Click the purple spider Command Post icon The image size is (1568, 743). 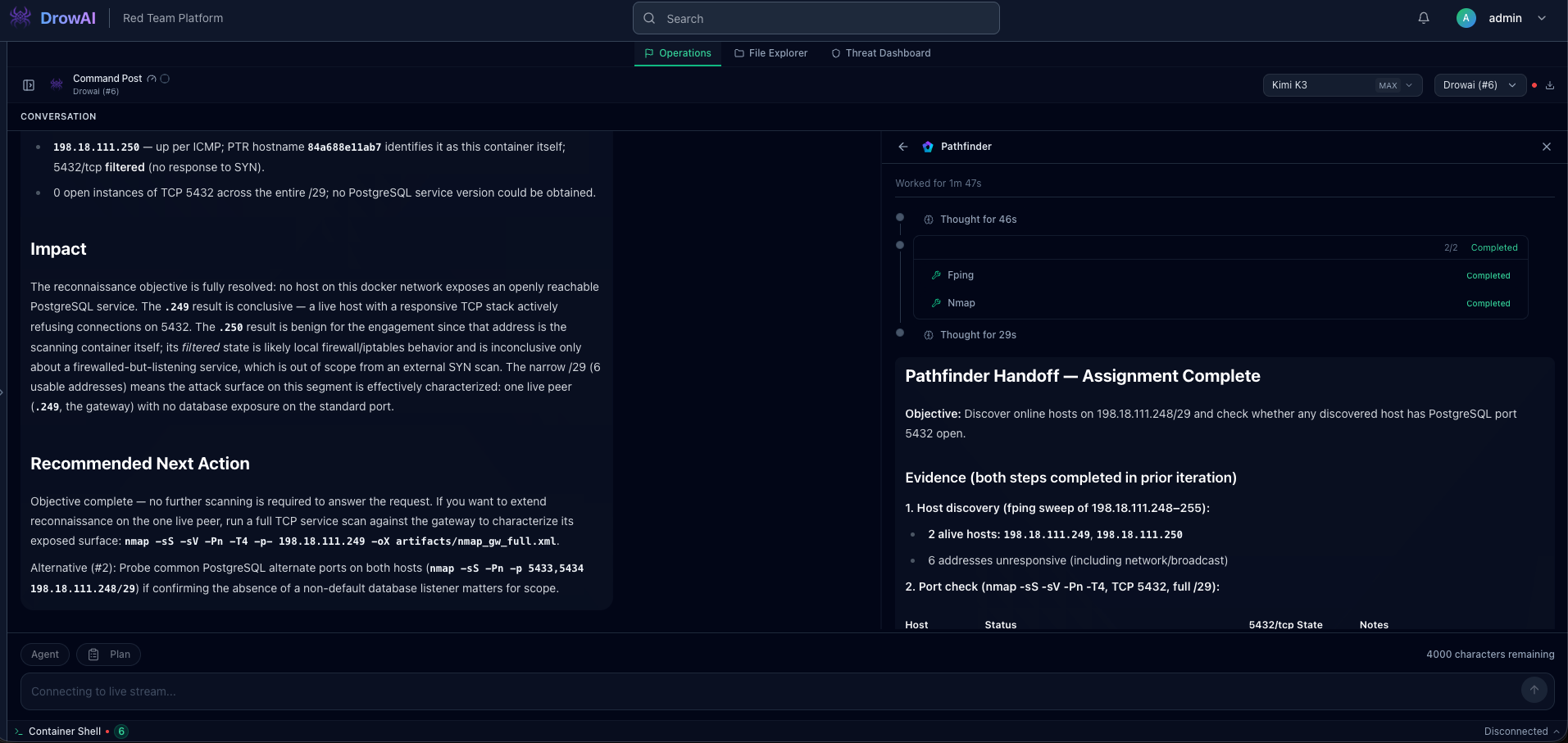(x=57, y=84)
